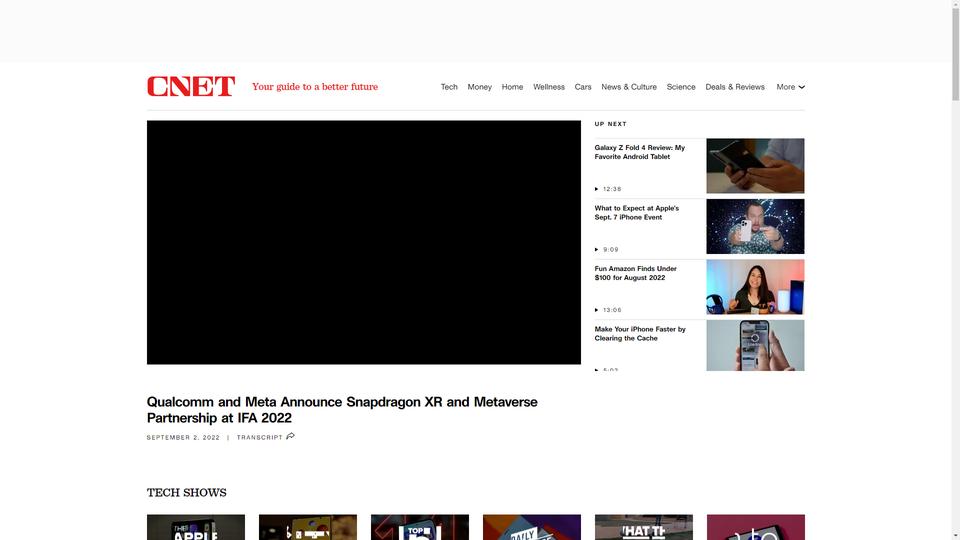
Task: Click the share arrow icon next to Transcript
Action: point(290,437)
